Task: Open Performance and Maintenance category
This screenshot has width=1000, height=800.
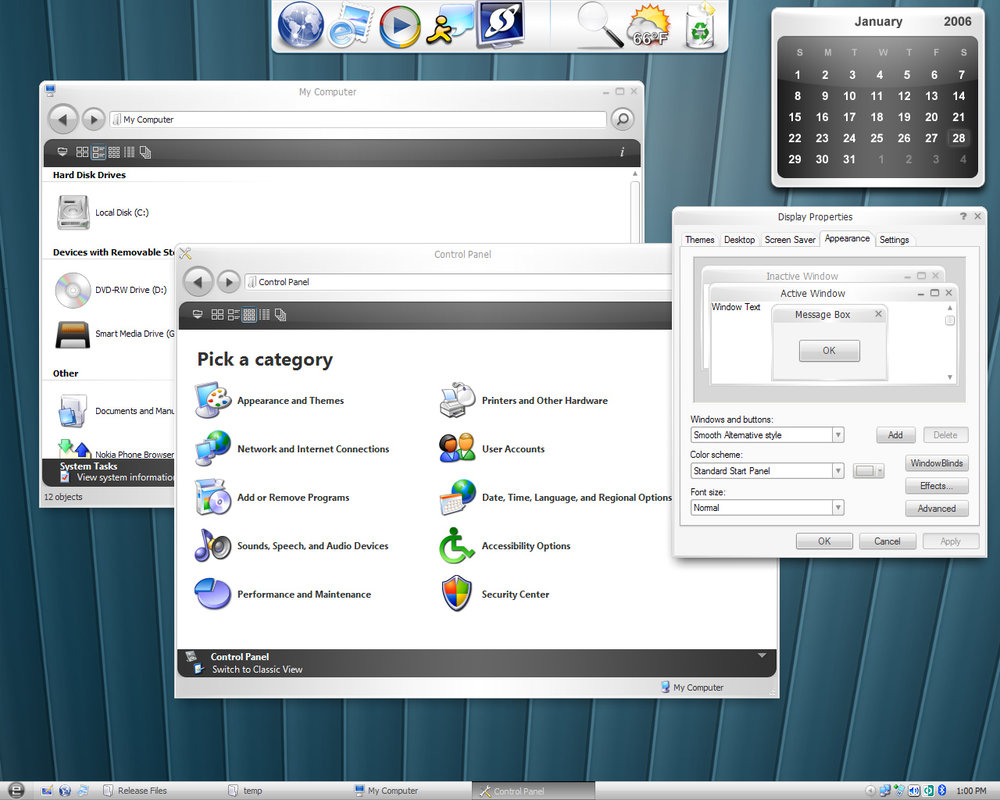Action: 283,595
